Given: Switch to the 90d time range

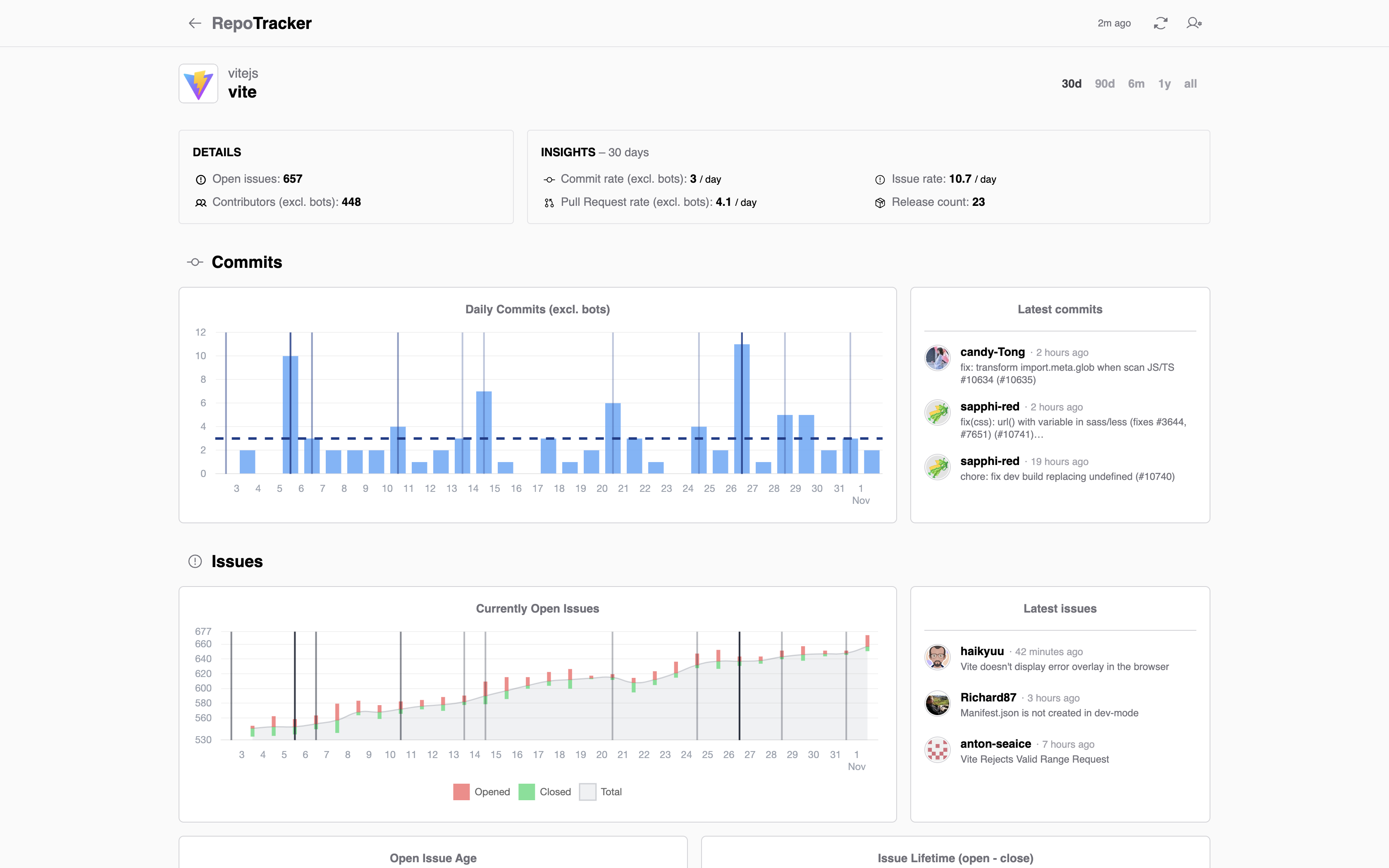Looking at the screenshot, I should tap(1104, 84).
